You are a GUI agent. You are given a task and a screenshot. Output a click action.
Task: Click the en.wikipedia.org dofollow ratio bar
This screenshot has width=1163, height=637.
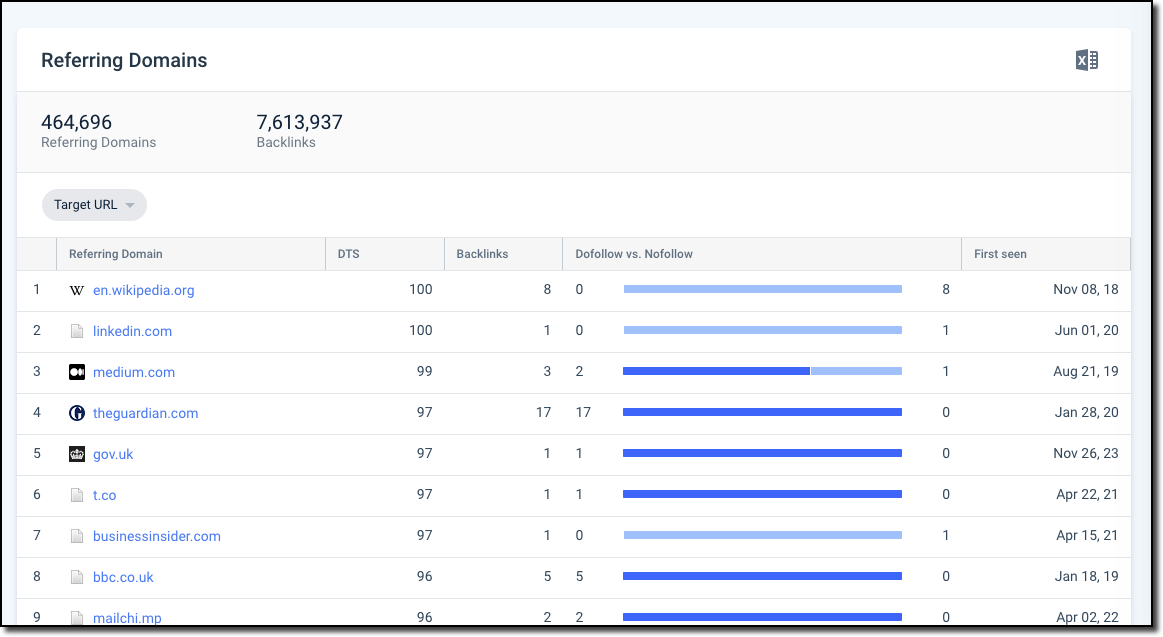(762, 289)
